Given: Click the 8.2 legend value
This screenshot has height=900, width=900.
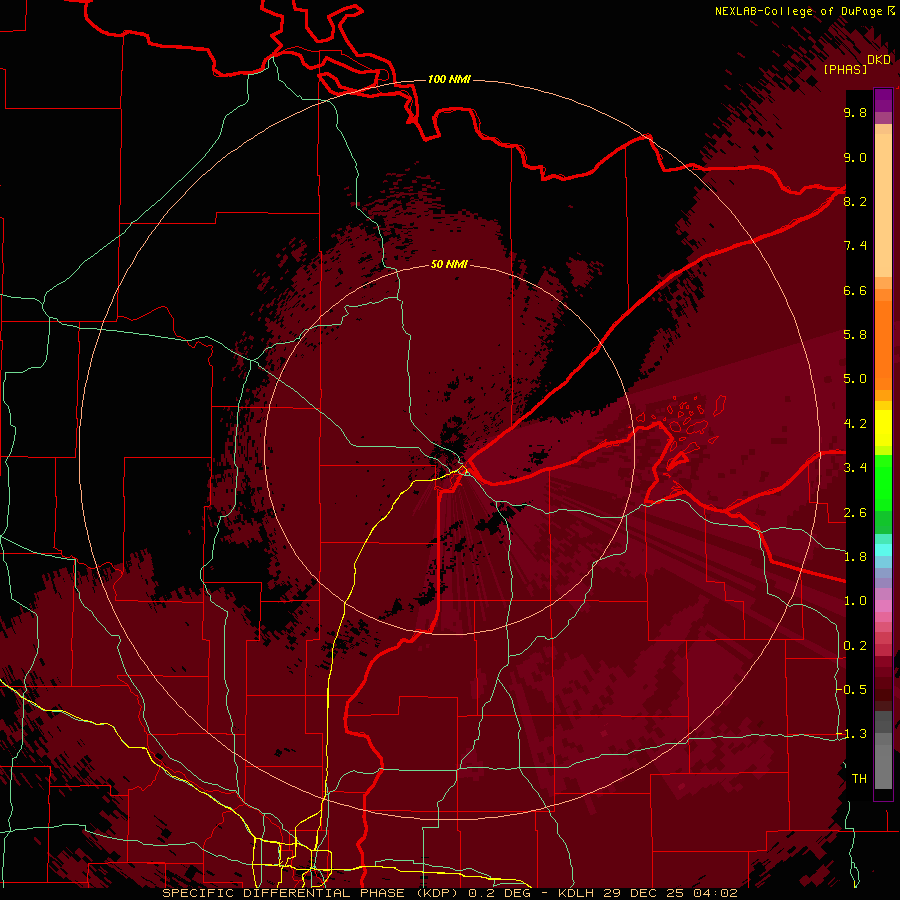Looking at the screenshot, I should tap(855, 201).
